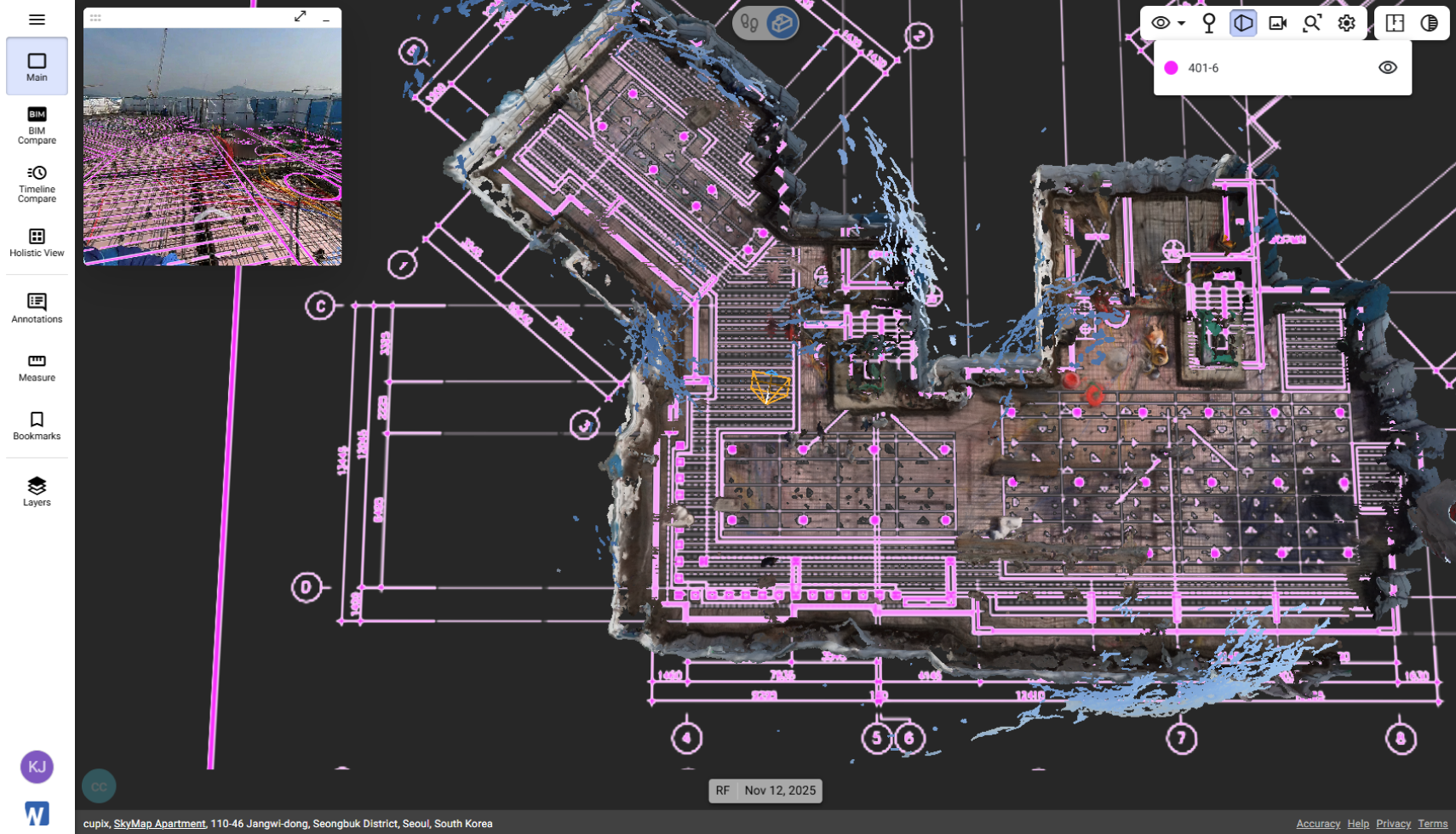Click the zoom-to-fit search icon

click(x=1312, y=23)
